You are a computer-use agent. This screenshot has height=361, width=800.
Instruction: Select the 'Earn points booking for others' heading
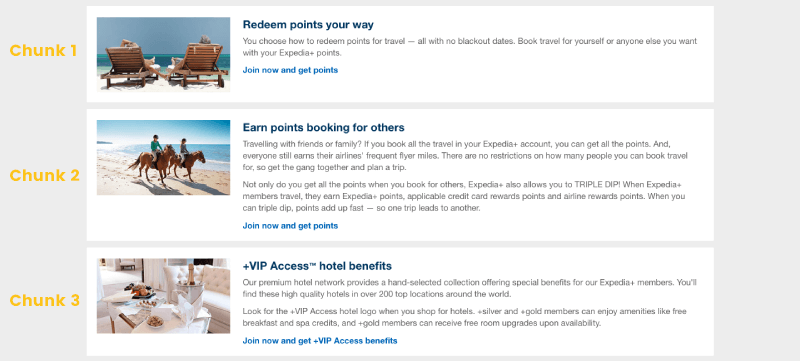(x=323, y=127)
